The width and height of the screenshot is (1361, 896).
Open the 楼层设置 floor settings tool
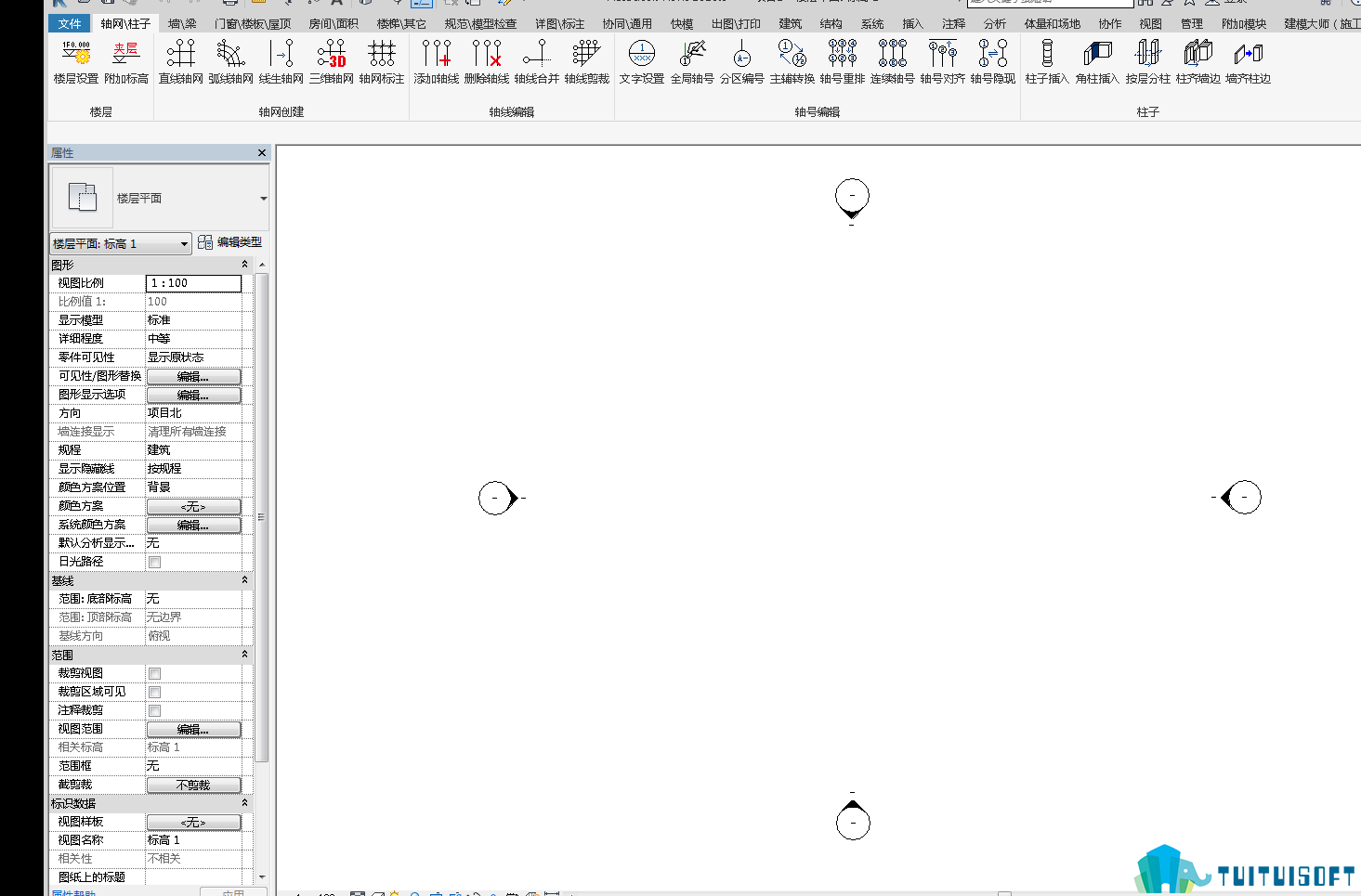click(x=76, y=62)
